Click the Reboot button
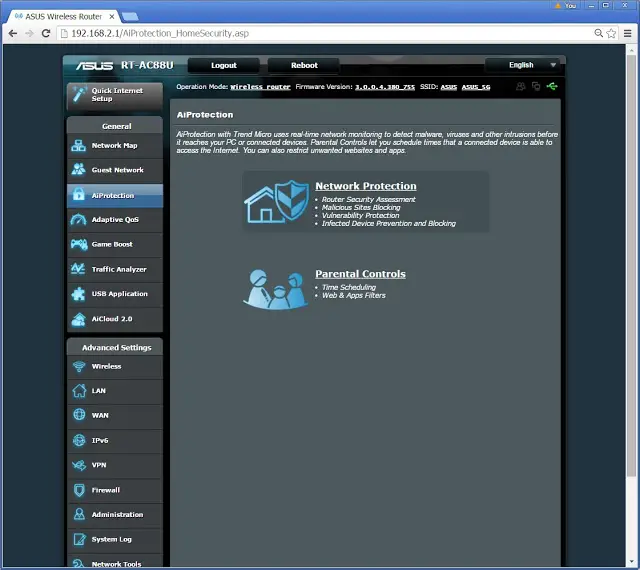640x570 pixels. [x=304, y=65]
